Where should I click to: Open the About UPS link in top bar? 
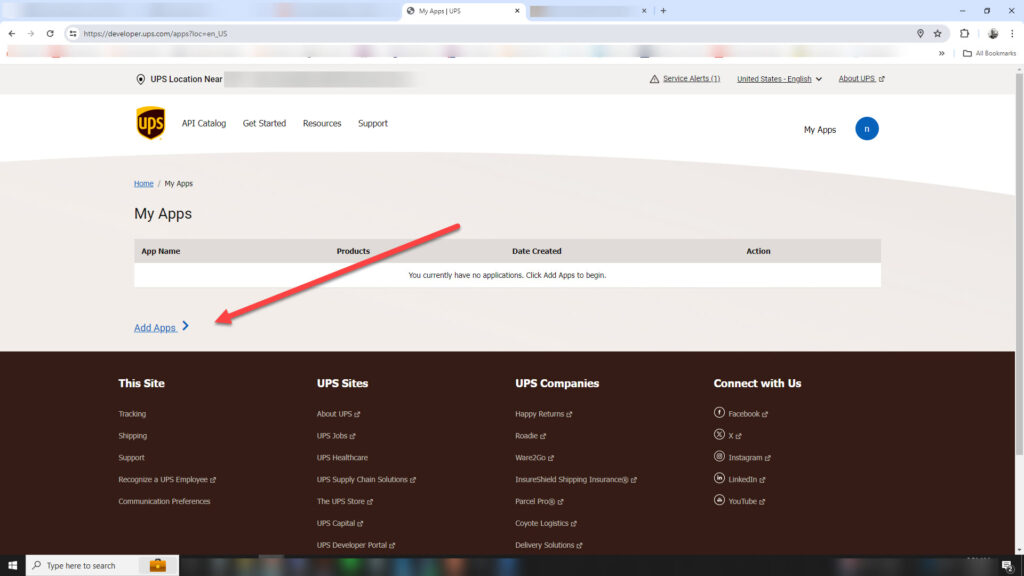point(861,78)
